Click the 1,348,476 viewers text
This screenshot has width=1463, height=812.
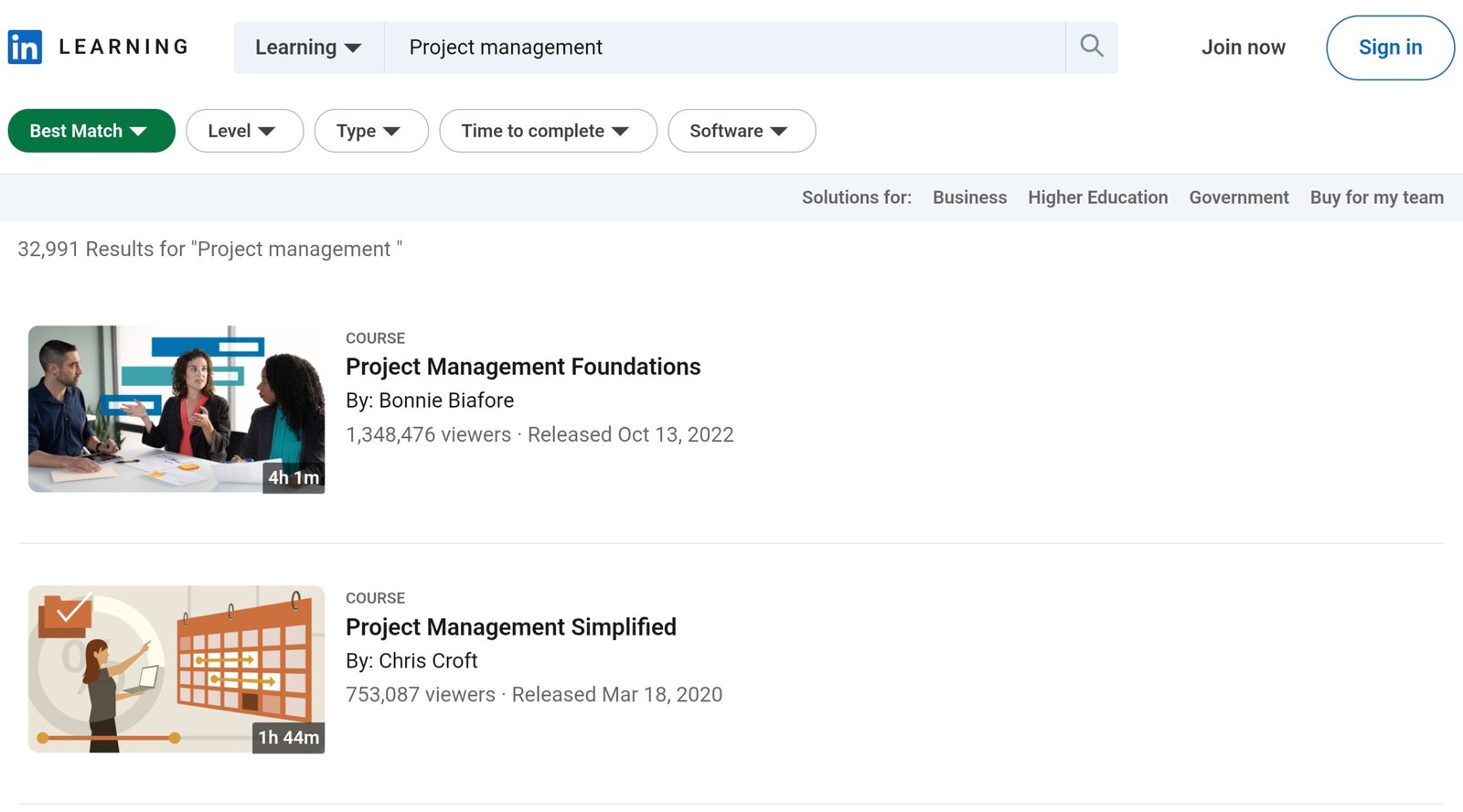click(428, 434)
